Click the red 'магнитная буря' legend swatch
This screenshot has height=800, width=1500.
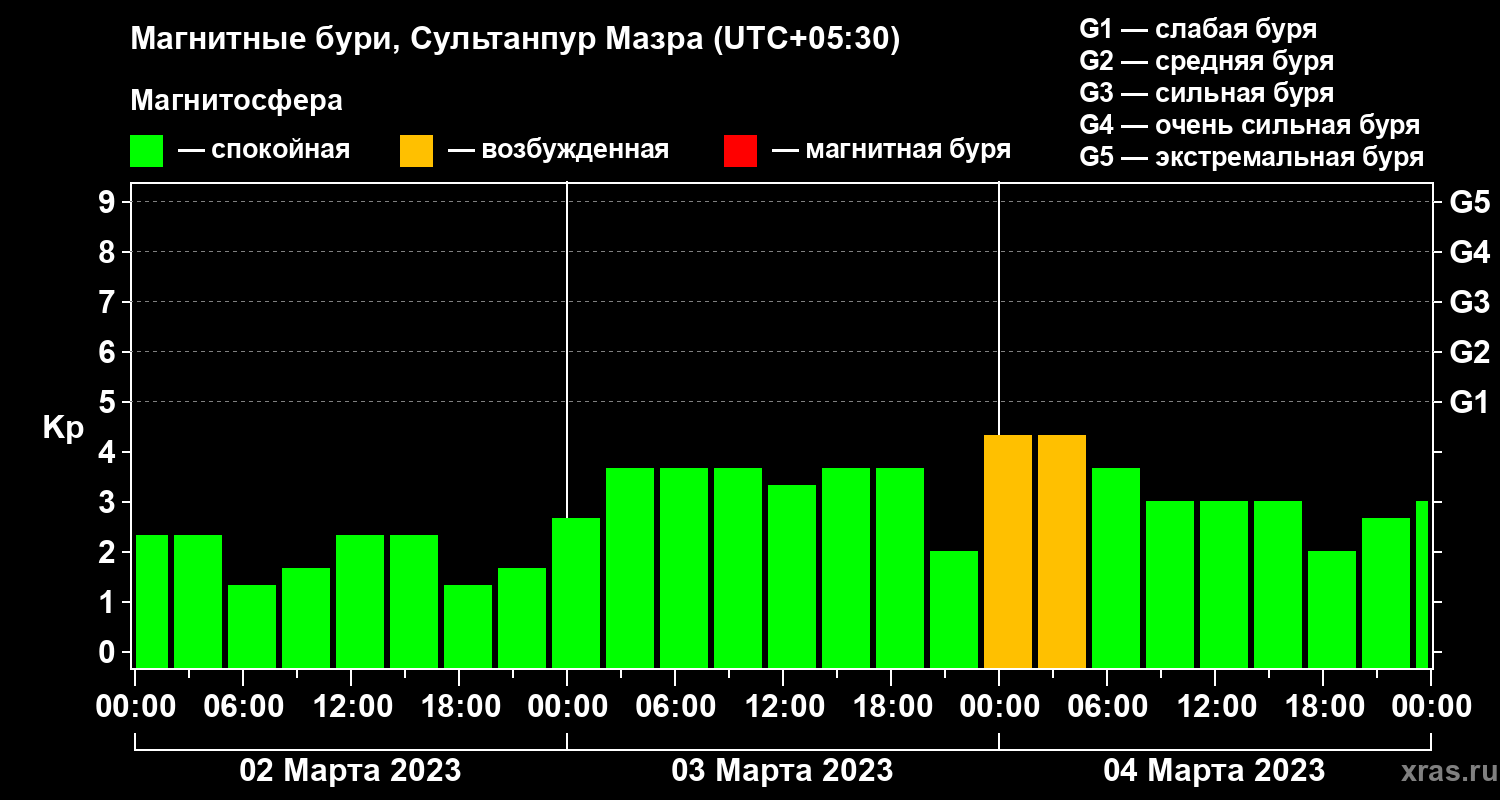(x=740, y=151)
